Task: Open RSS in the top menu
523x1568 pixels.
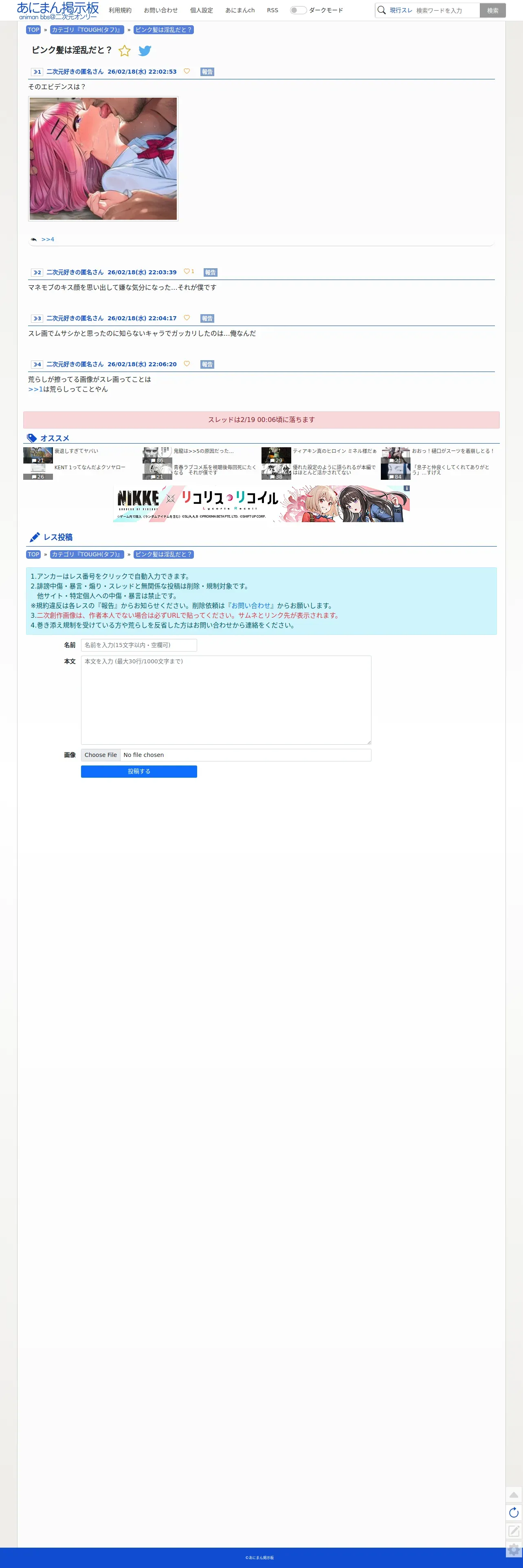Action: (272, 10)
